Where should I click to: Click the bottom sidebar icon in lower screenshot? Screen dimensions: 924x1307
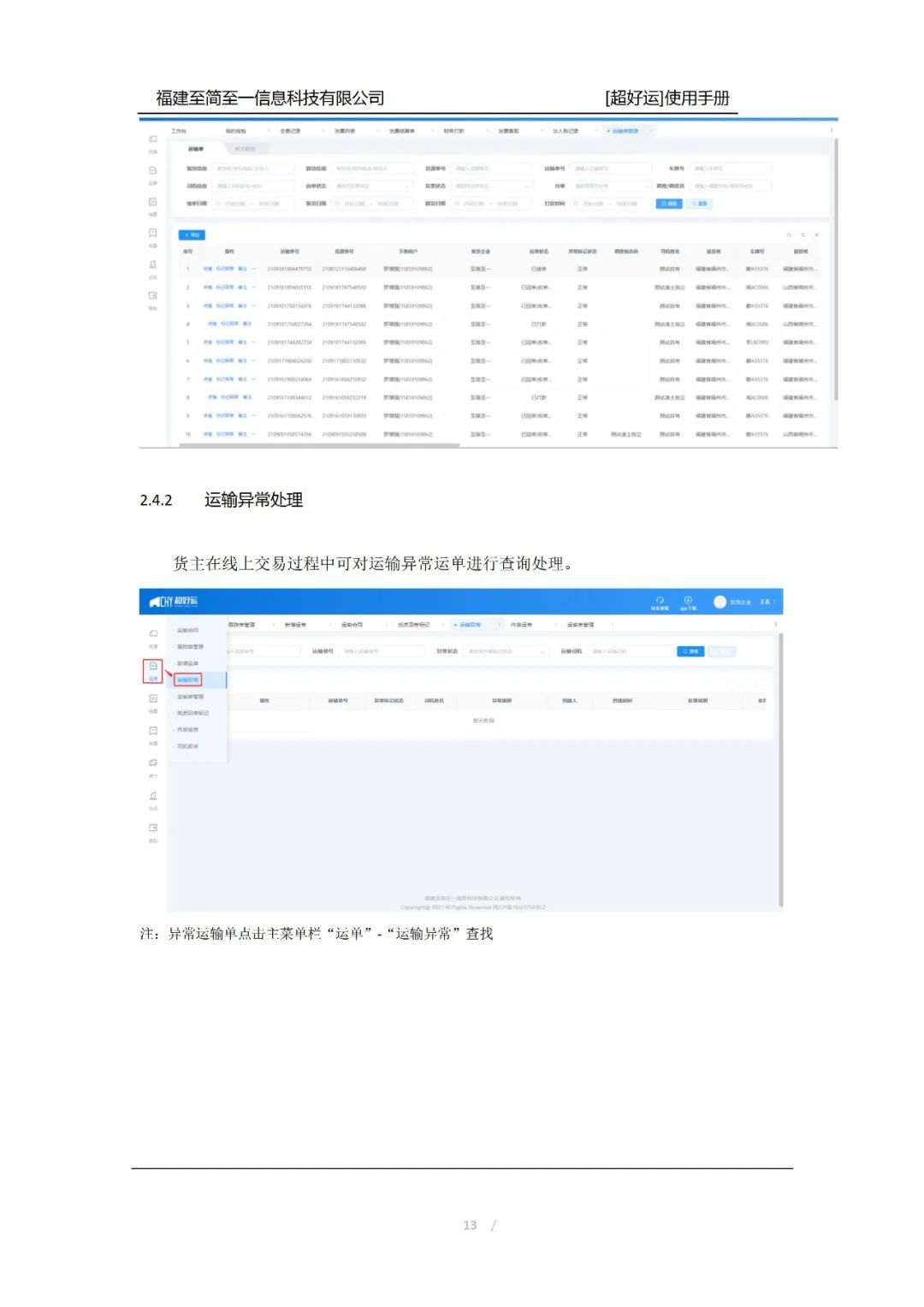click(x=153, y=828)
